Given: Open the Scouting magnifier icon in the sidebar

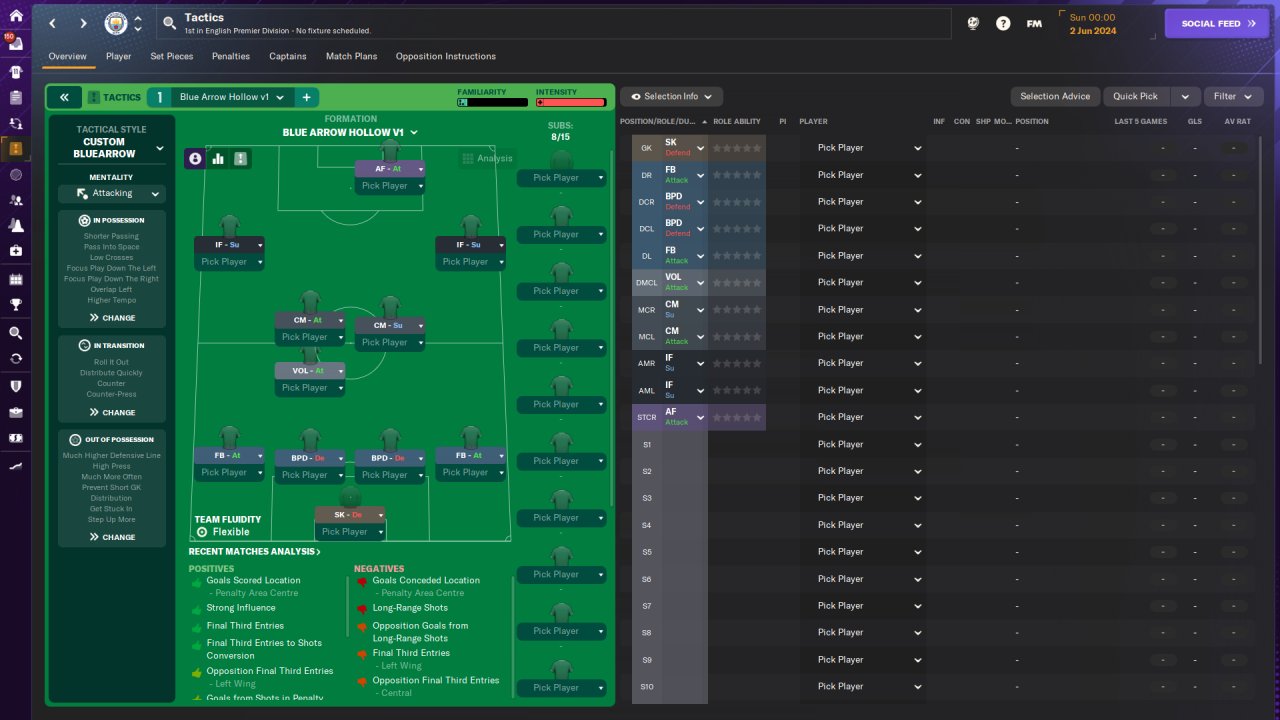Looking at the screenshot, I should pos(15,333).
